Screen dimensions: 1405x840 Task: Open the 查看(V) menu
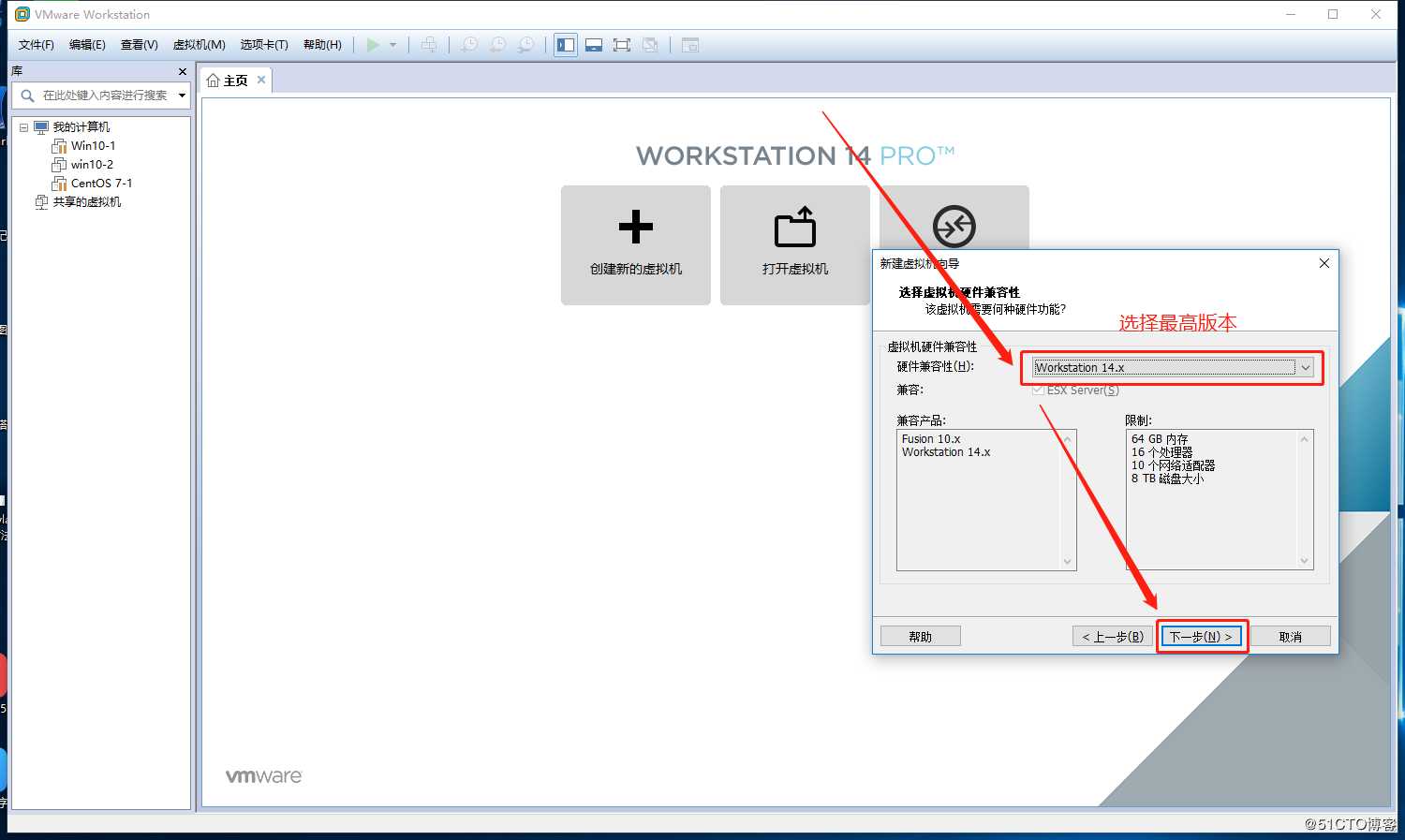click(x=140, y=45)
